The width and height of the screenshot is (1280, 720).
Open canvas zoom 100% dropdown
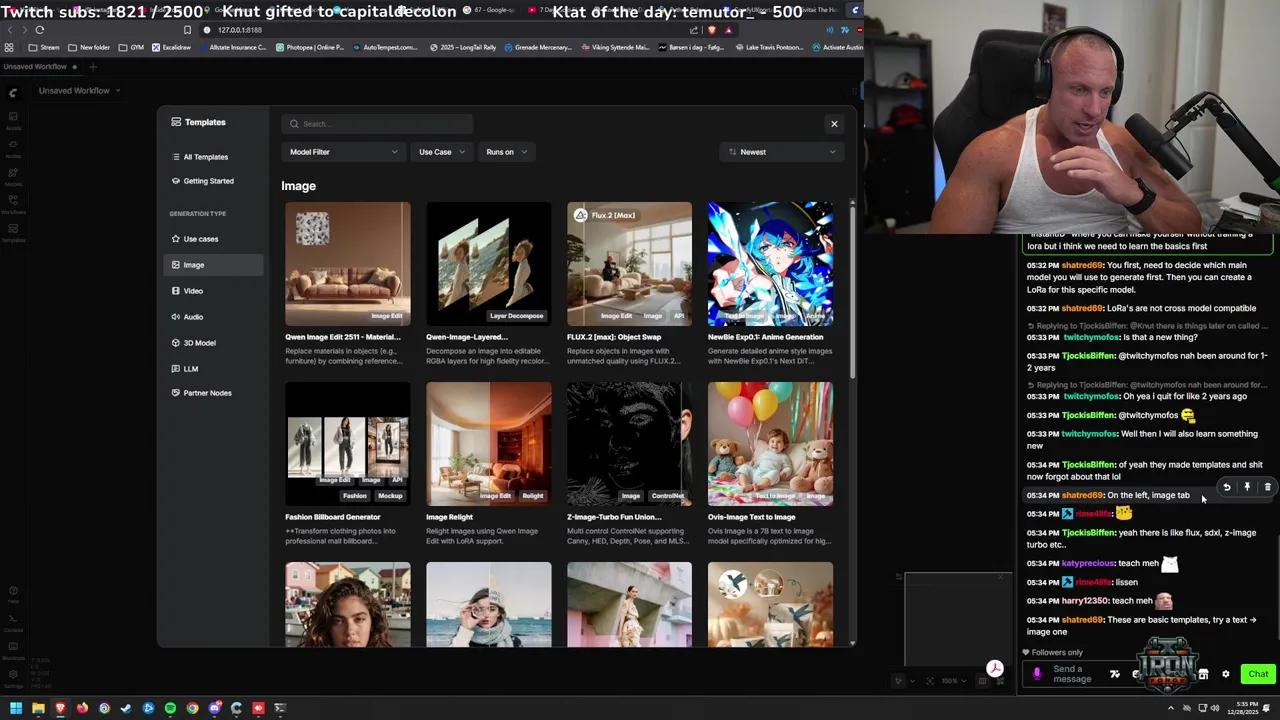pyautogui.click(x=954, y=681)
